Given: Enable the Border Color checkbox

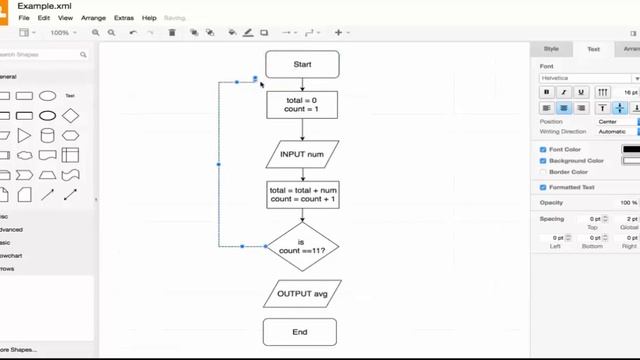Looking at the screenshot, I should click(543, 172).
